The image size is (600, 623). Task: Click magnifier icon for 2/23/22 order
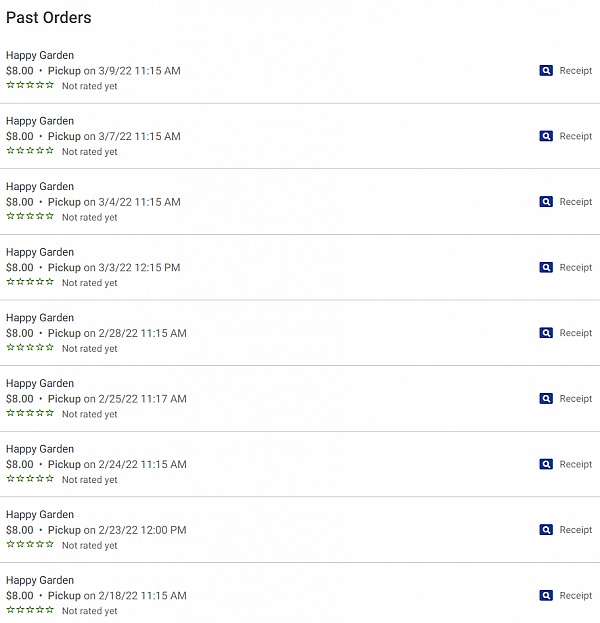click(x=546, y=530)
